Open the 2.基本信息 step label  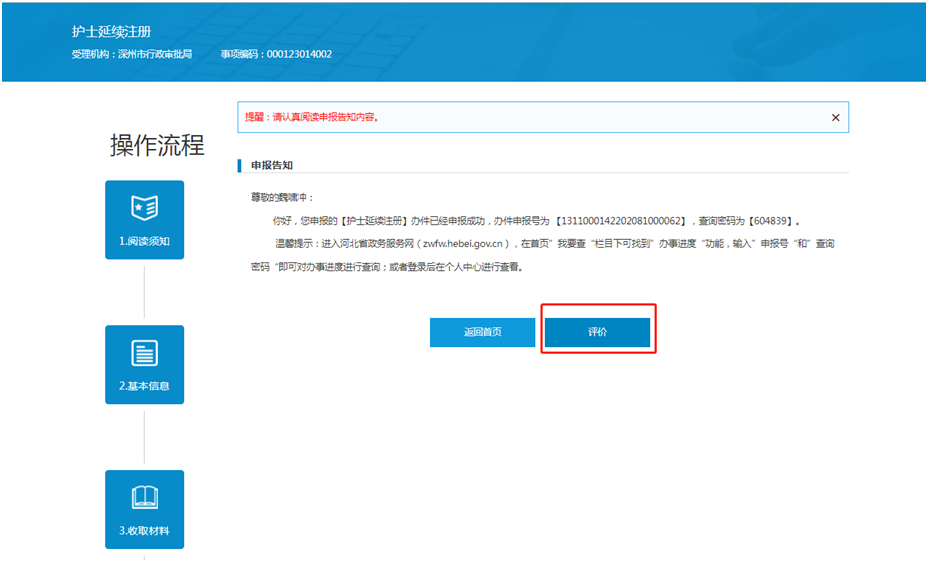pyautogui.click(x=144, y=386)
